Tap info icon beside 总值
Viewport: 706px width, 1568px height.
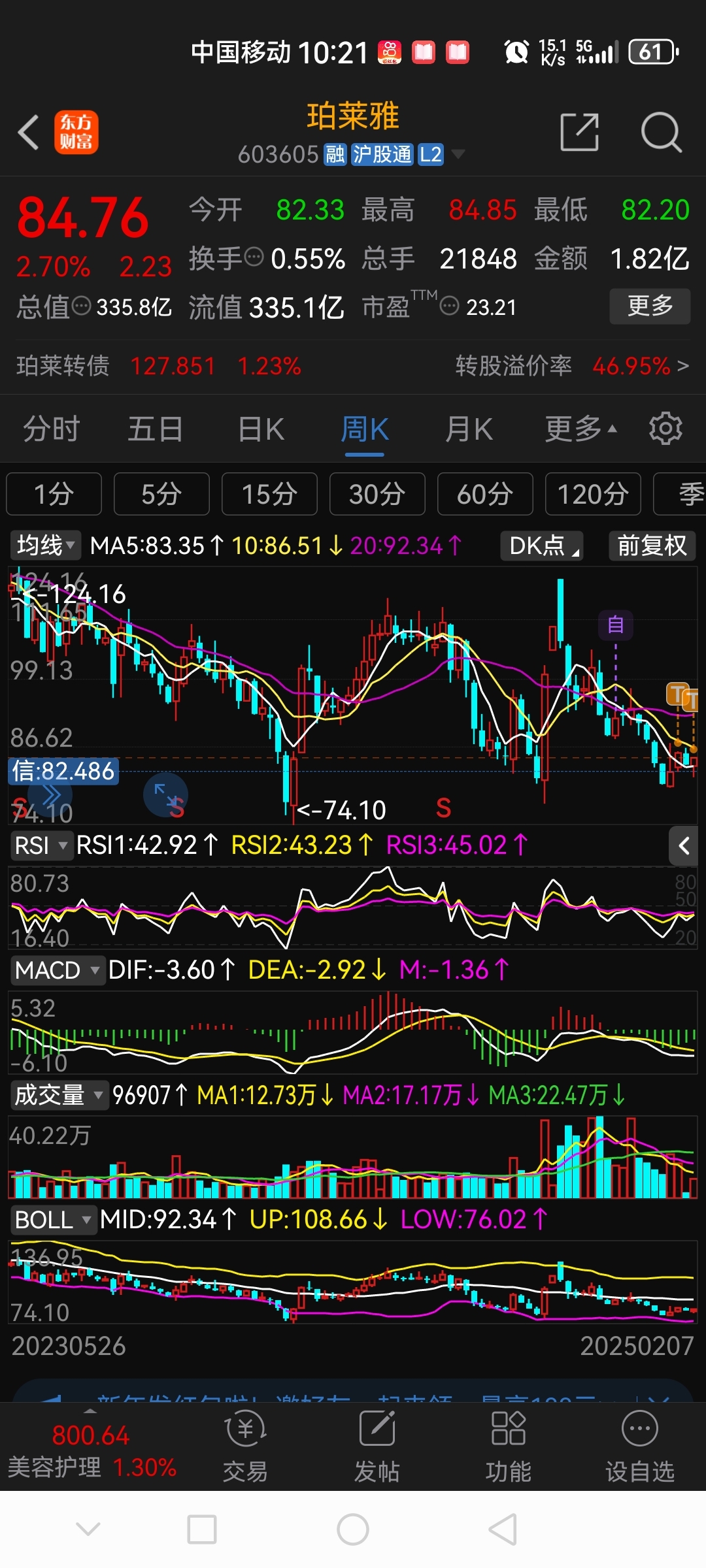click(81, 305)
